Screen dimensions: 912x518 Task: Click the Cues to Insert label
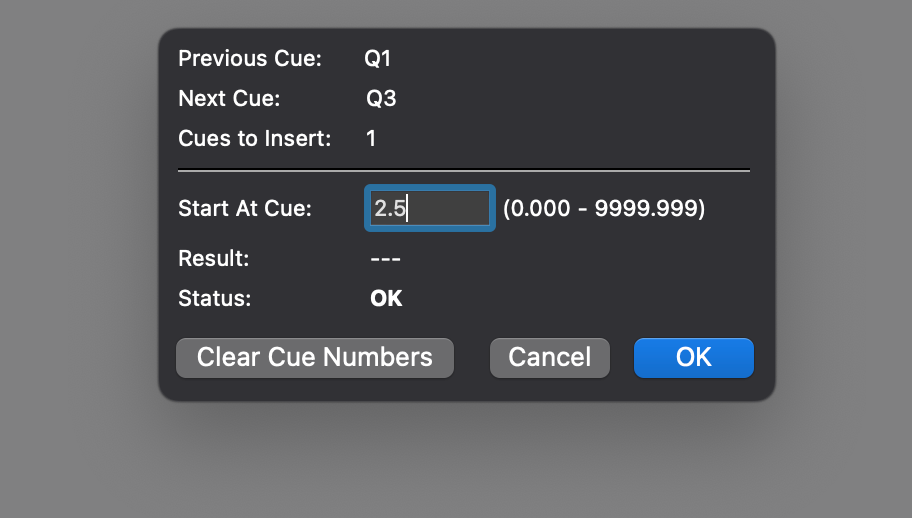pyautogui.click(x=254, y=139)
